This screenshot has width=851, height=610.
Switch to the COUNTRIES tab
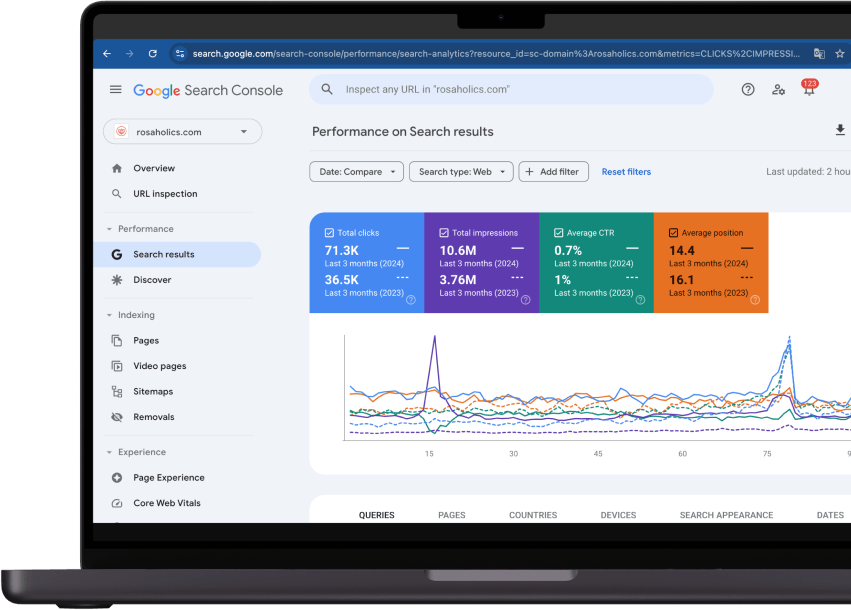point(533,515)
